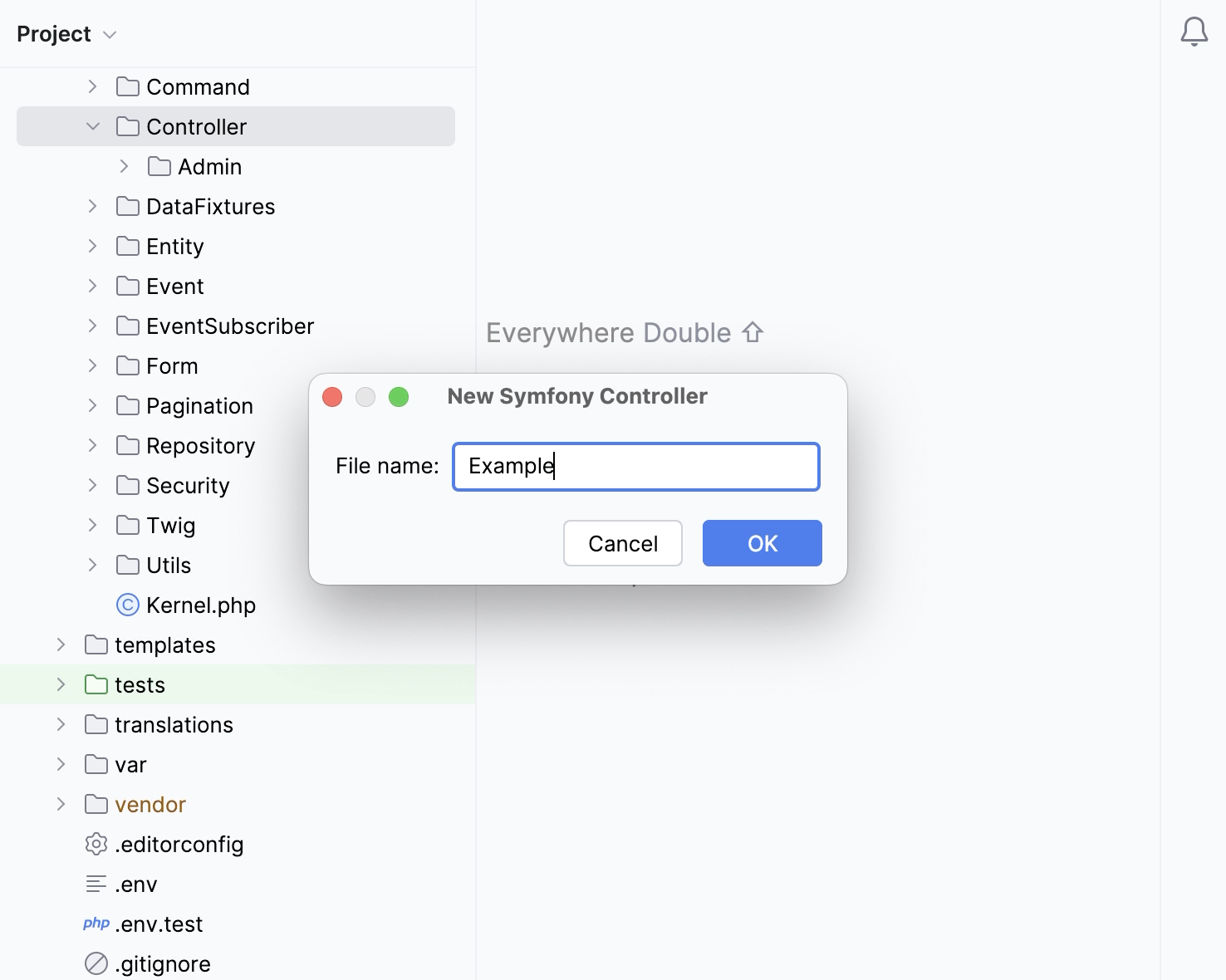The image size is (1226, 980).
Task: Collapse the Controller folder
Action: click(92, 126)
